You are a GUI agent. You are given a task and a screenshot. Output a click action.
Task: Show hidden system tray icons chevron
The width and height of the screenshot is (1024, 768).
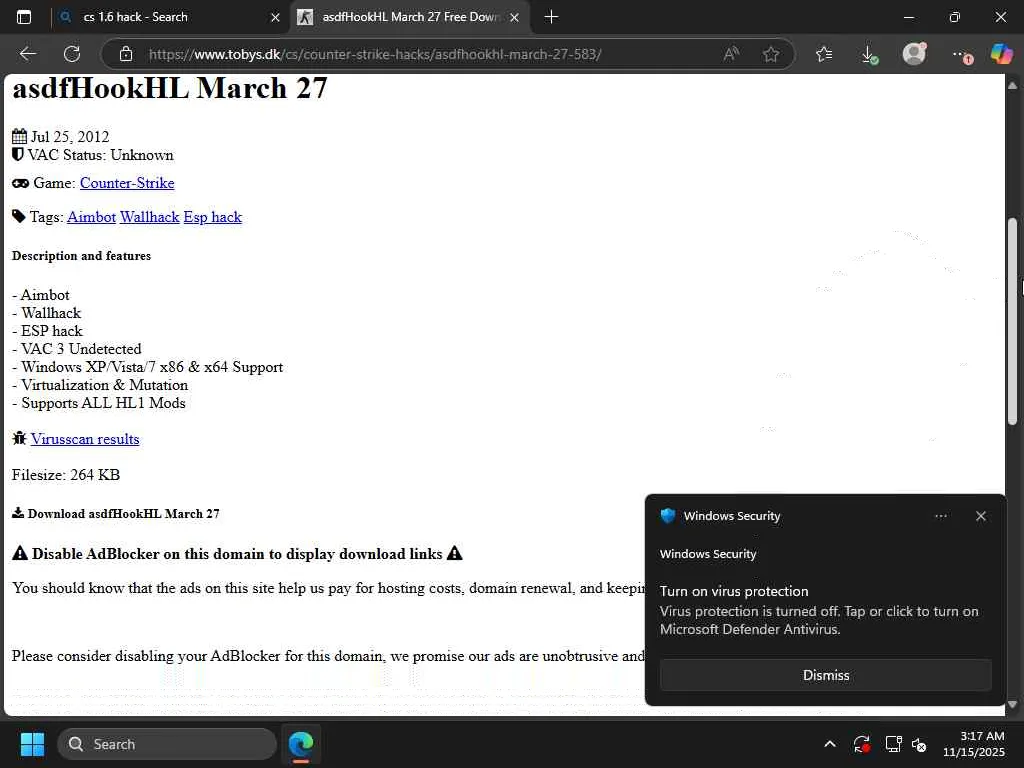coord(829,744)
